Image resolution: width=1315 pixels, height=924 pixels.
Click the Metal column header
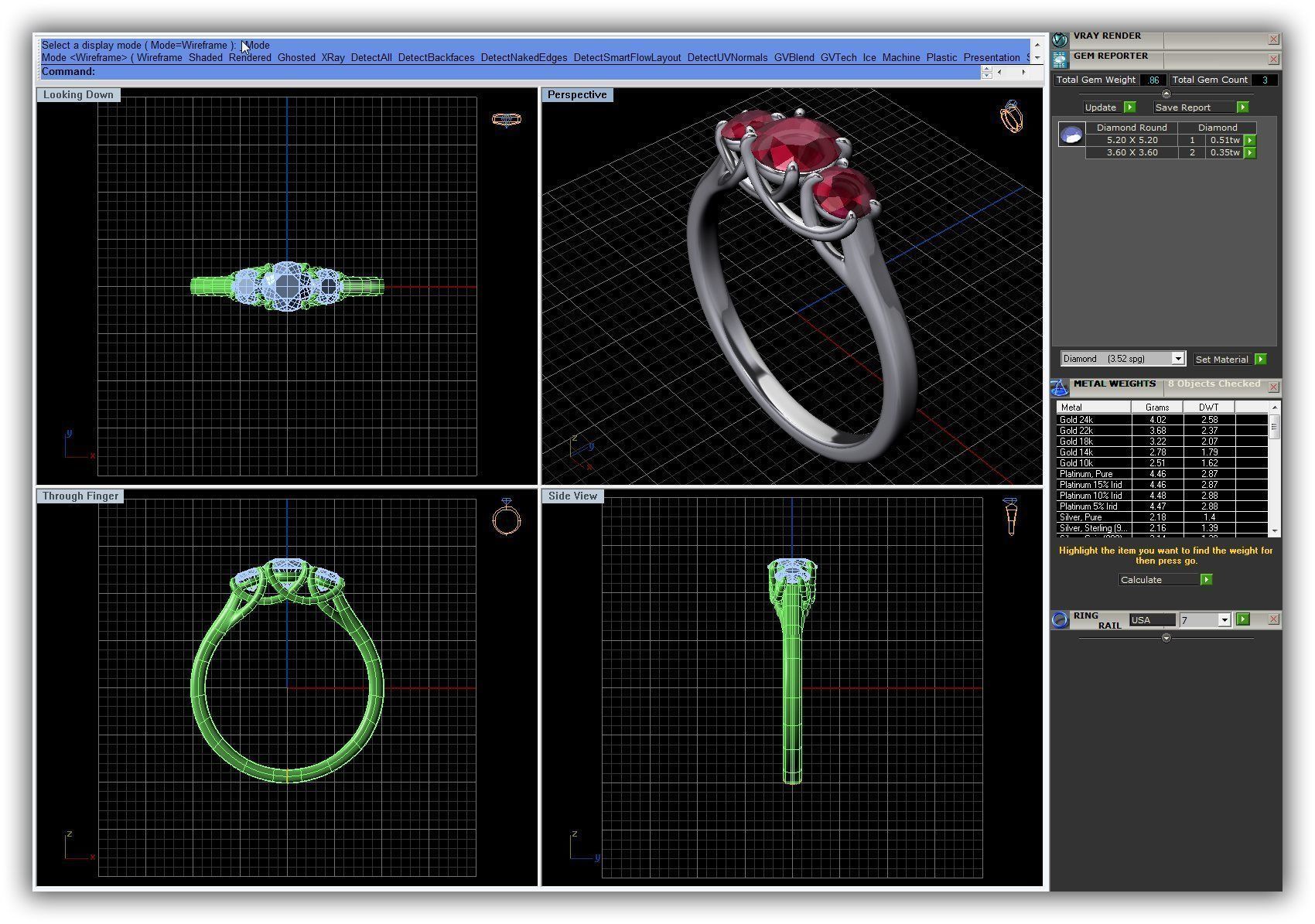point(1094,407)
